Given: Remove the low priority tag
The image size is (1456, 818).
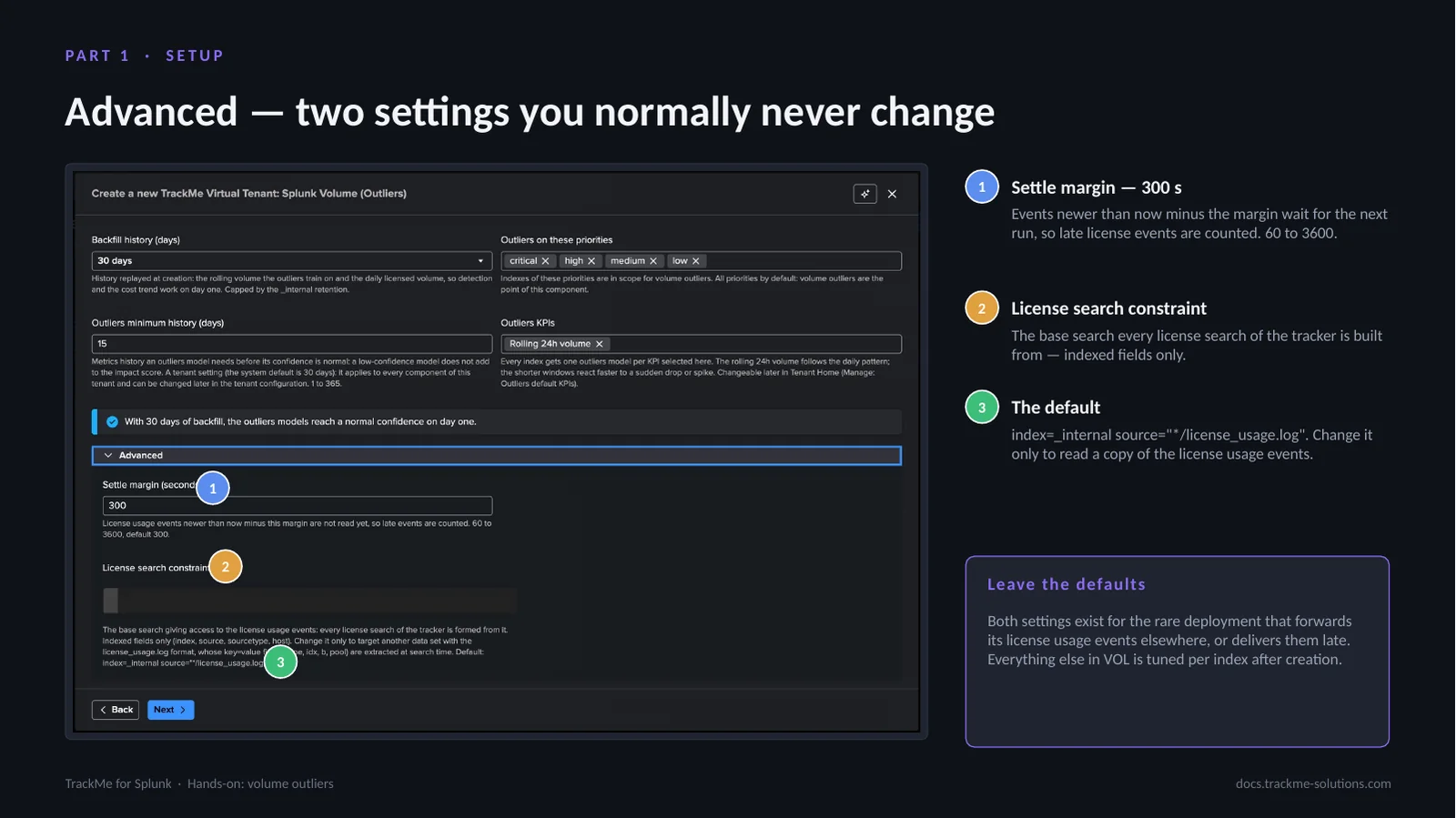Looking at the screenshot, I should pyautogui.click(x=696, y=261).
